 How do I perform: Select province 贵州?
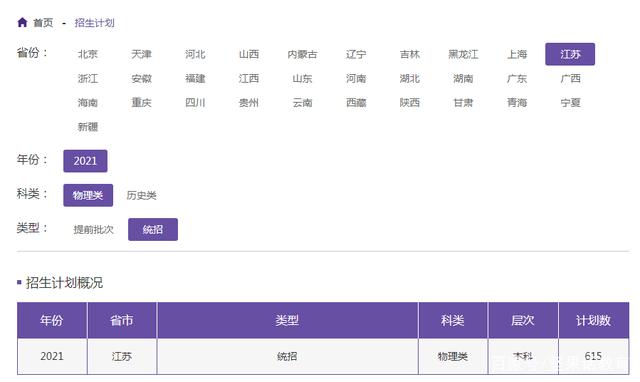click(x=249, y=102)
